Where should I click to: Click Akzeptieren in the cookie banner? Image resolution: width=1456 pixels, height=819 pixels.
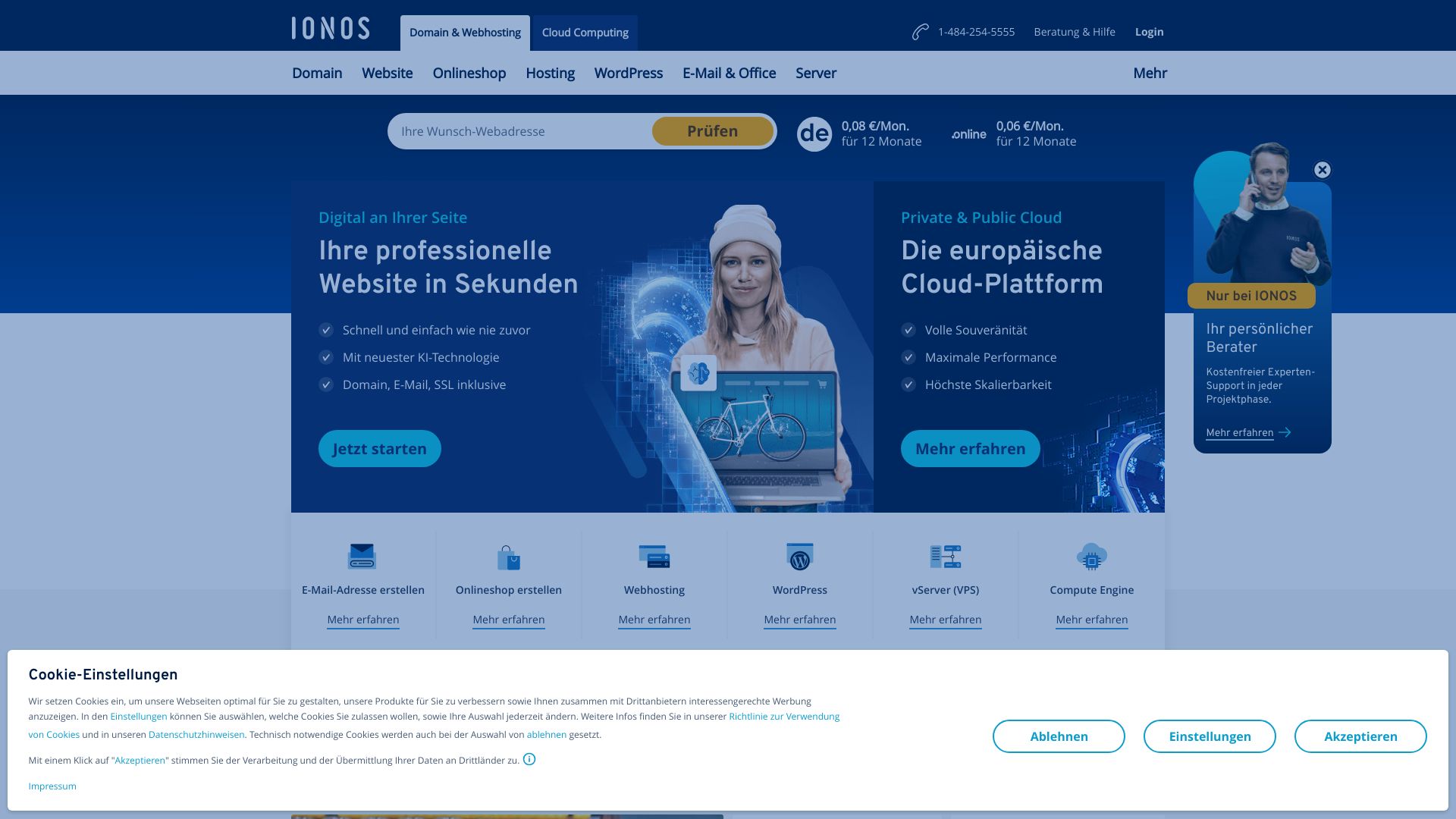pyautogui.click(x=1360, y=736)
